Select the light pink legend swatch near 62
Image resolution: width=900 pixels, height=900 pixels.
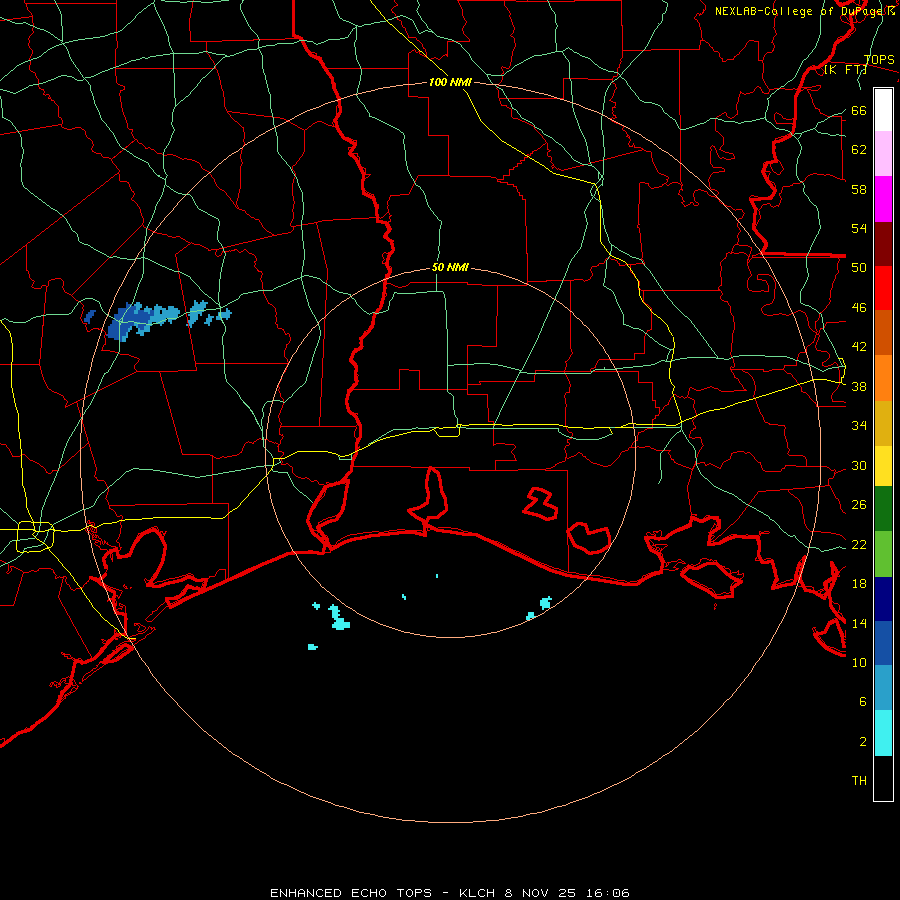[x=883, y=154]
